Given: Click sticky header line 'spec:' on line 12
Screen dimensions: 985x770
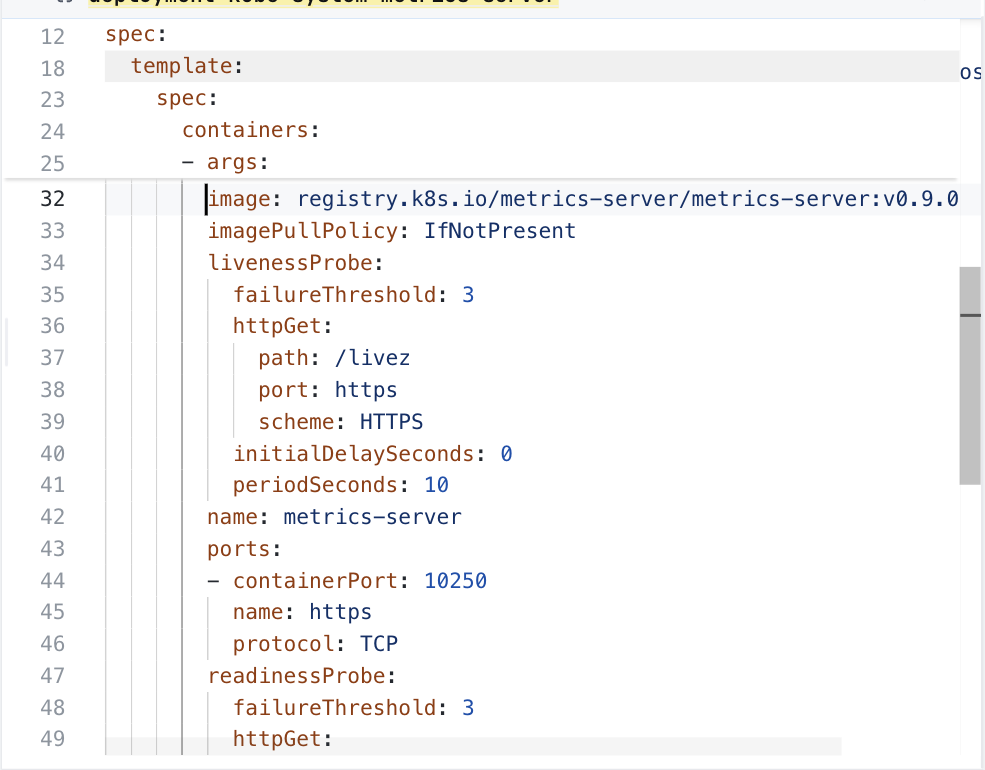Looking at the screenshot, I should [x=136, y=35].
